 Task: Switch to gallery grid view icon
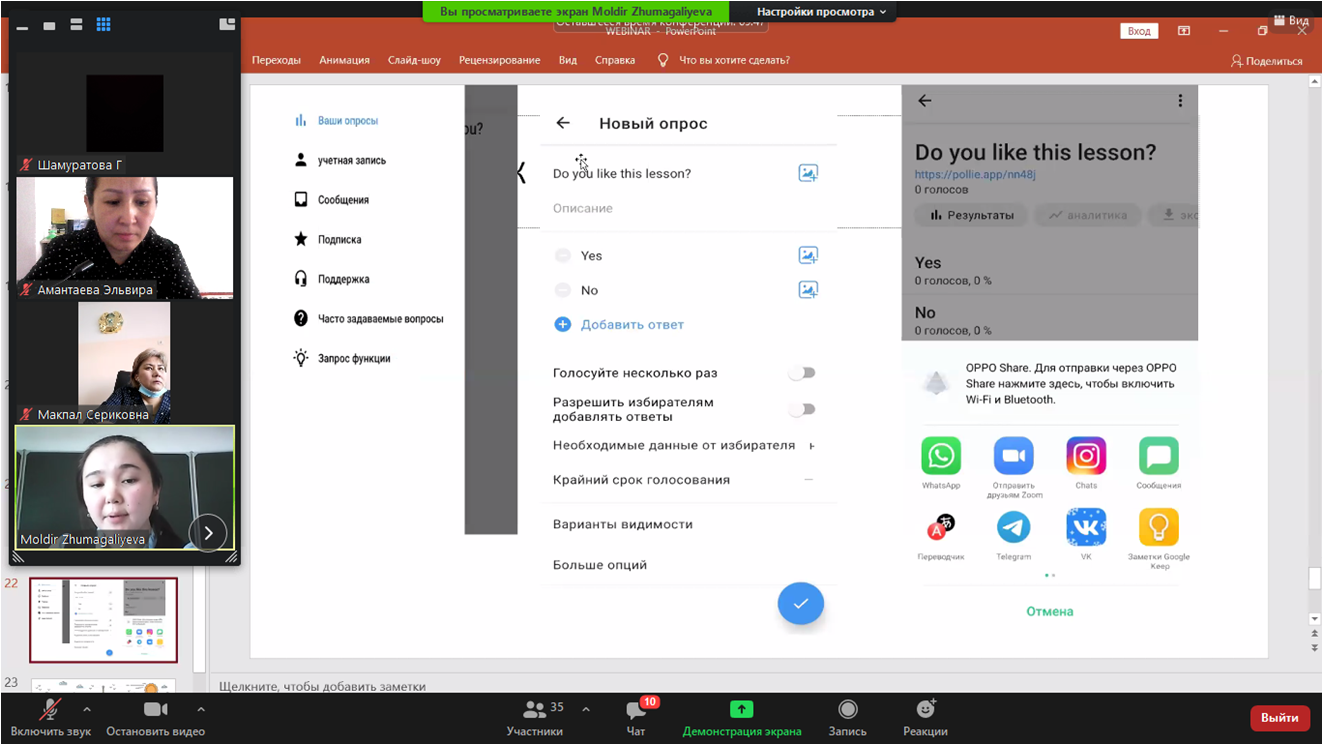pos(103,24)
